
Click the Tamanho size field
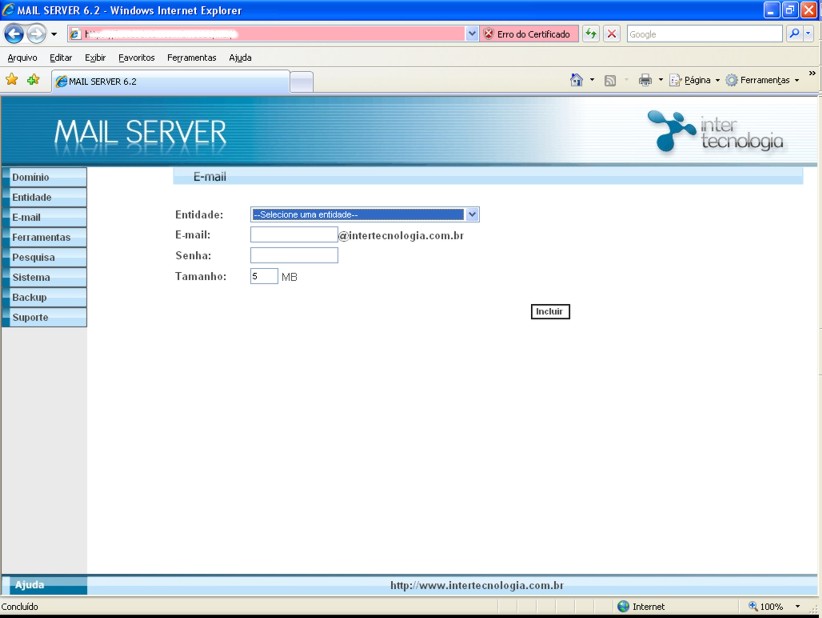[264, 276]
